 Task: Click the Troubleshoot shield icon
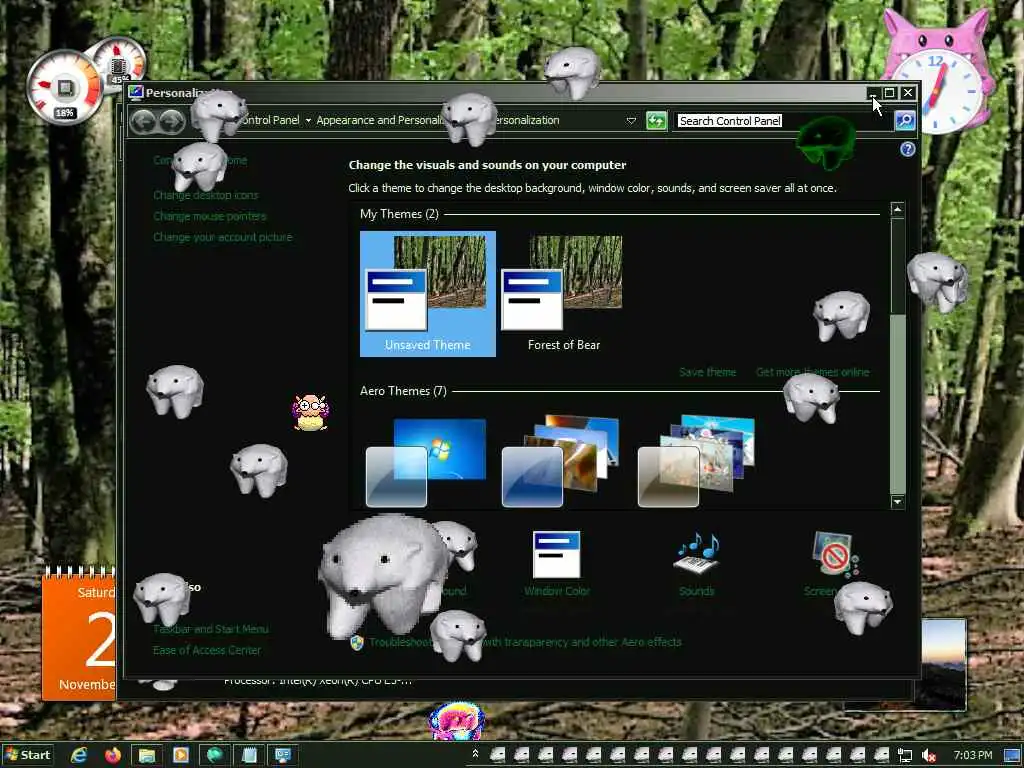pos(357,643)
